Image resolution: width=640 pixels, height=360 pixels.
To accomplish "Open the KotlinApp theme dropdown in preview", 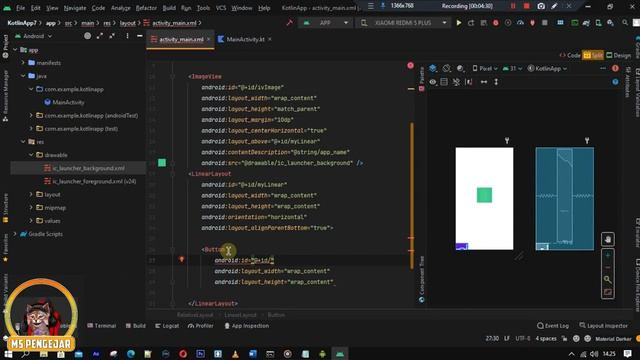I will pos(547,69).
